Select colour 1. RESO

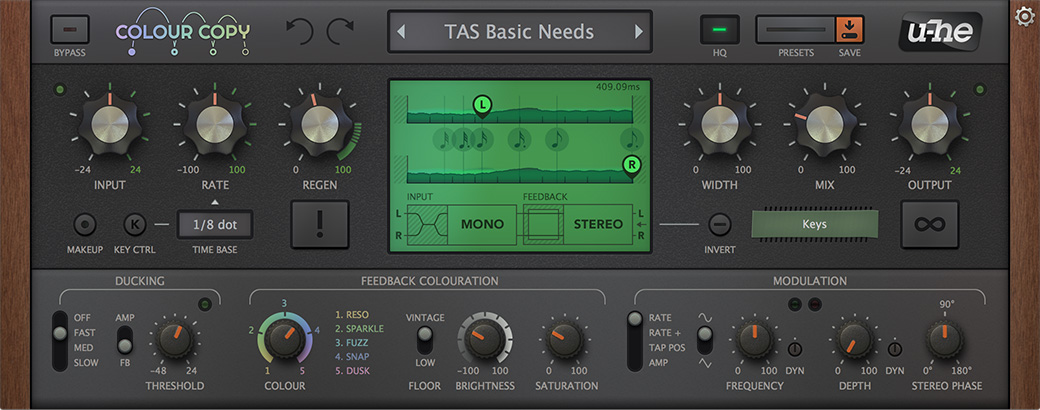352,314
